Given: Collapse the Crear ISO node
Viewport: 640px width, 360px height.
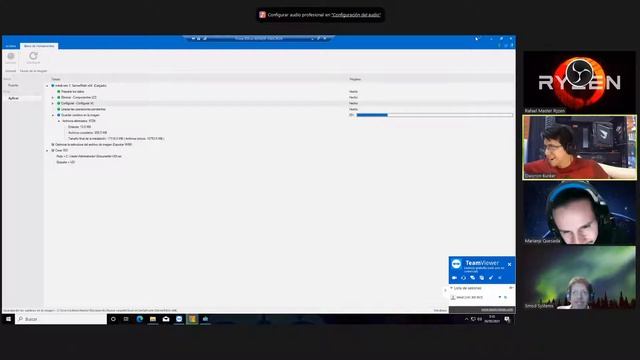Looking at the screenshot, I should 47,151.
